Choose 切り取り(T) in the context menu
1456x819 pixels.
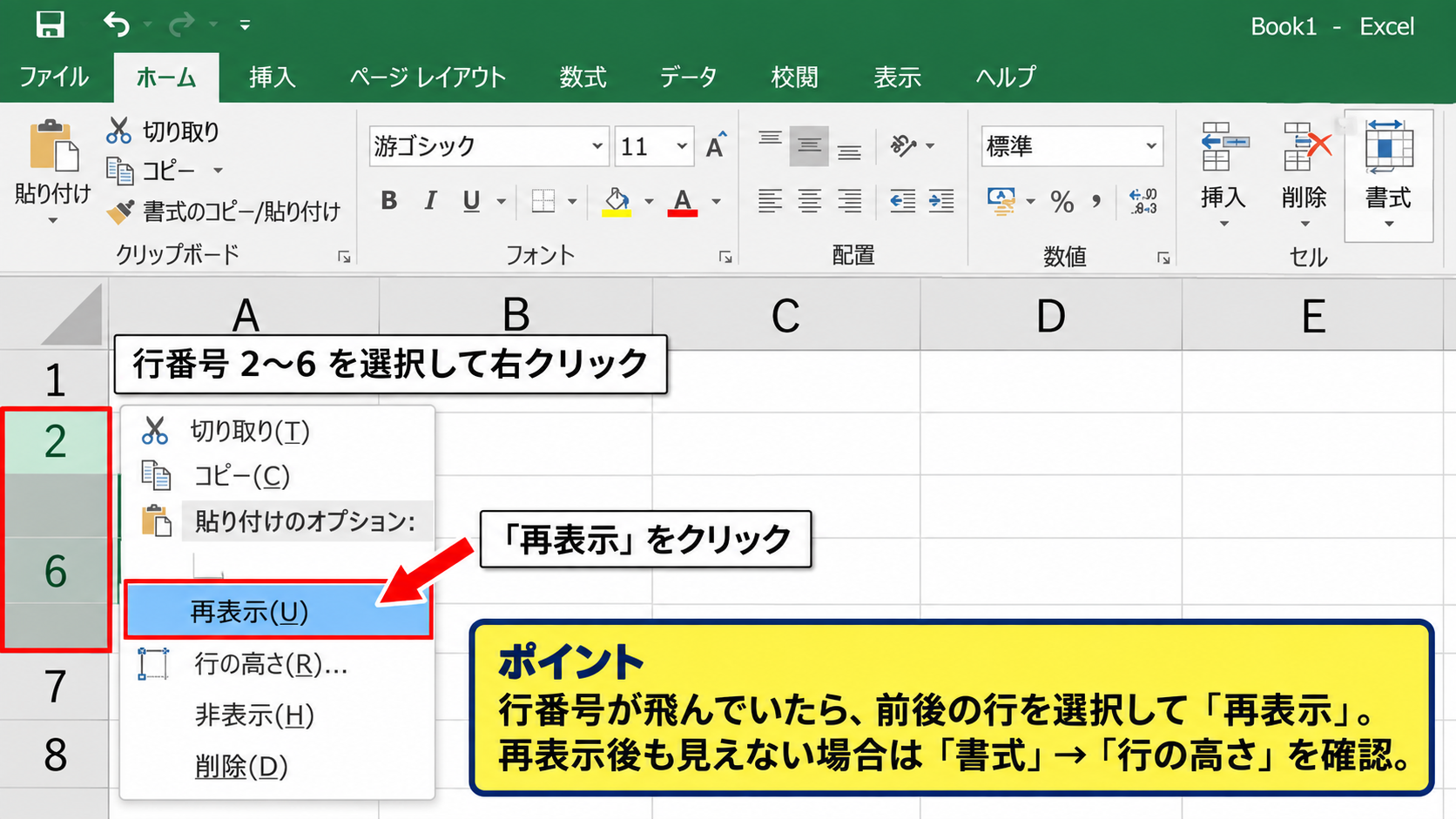pyautogui.click(x=276, y=432)
